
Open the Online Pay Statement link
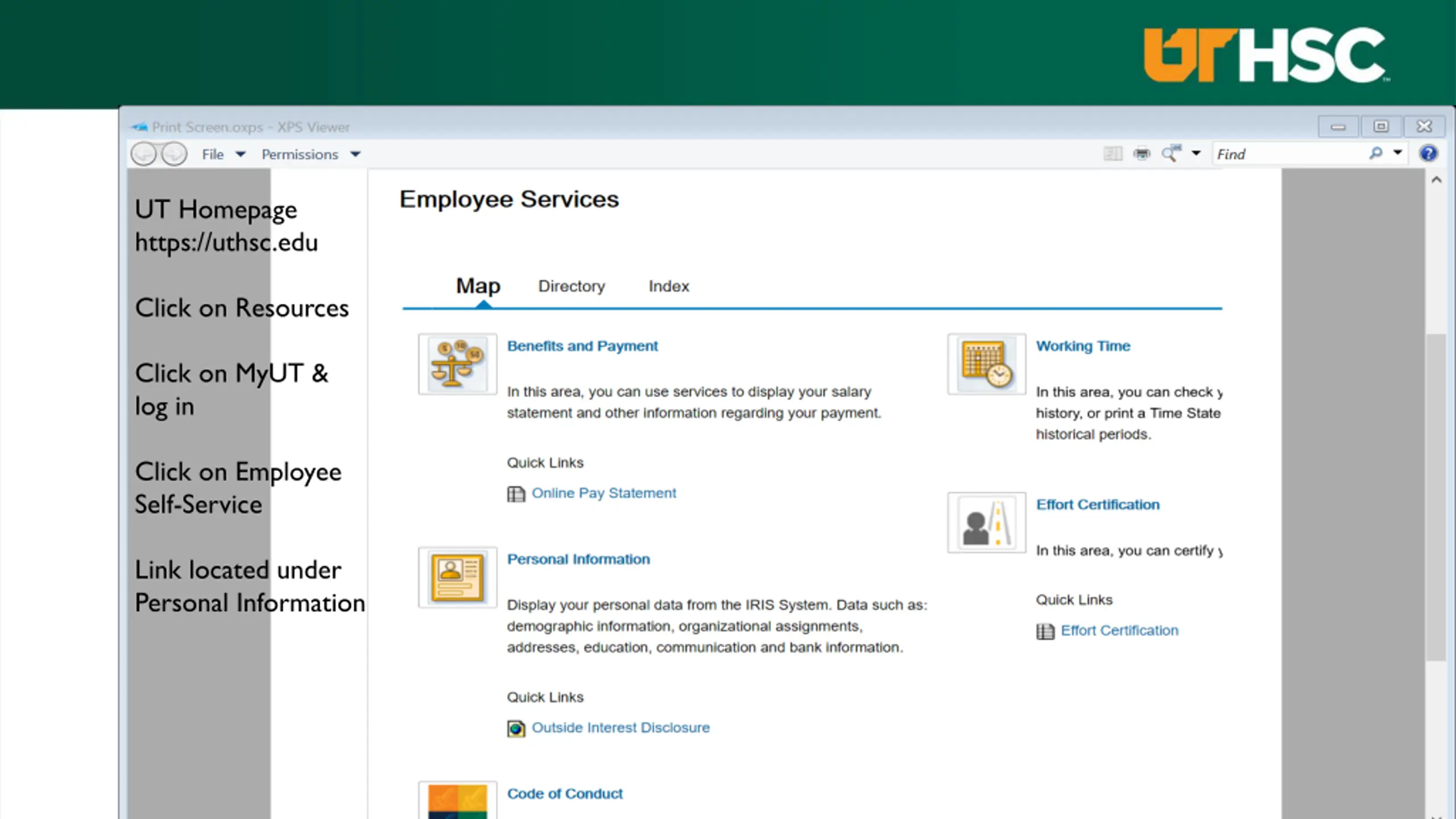point(603,493)
